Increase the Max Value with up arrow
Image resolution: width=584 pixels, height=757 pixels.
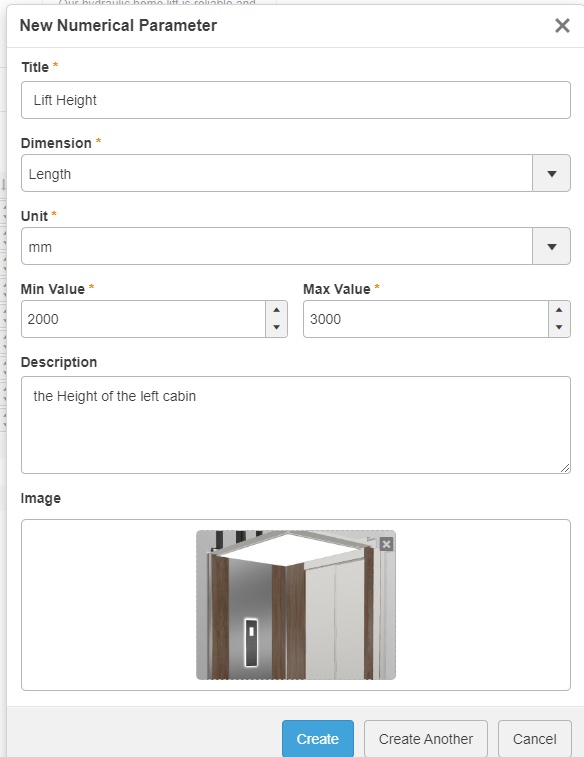[559, 310]
